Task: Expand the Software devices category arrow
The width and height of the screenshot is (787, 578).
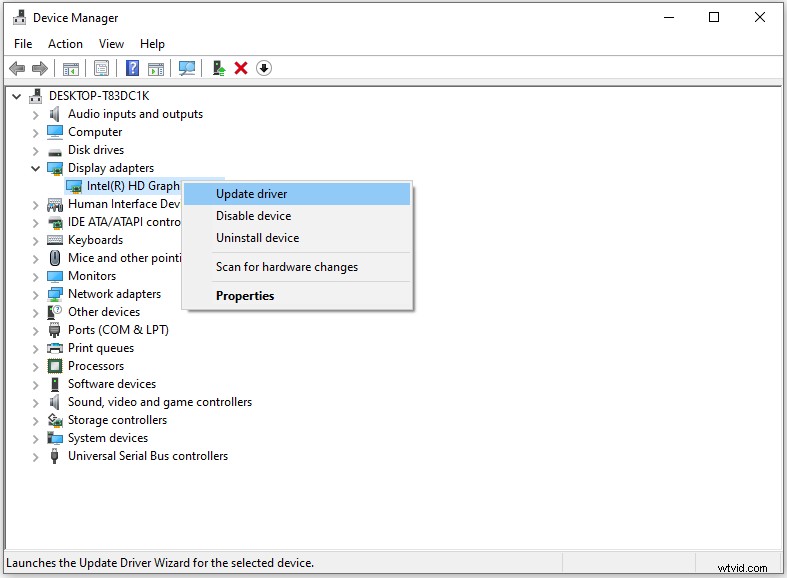Action: (x=35, y=385)
